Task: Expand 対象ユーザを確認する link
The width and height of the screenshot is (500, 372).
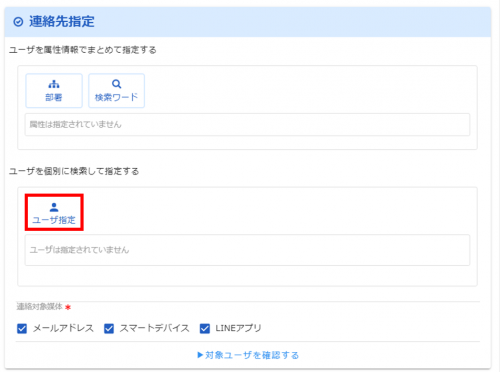Action: coord(248,355)
